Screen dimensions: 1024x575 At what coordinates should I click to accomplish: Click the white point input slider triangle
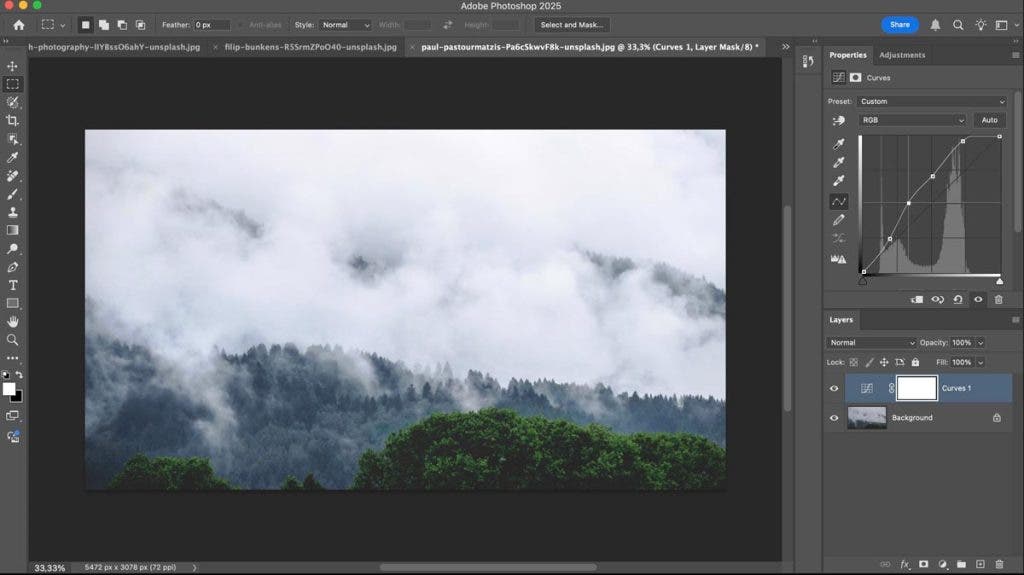(1000, 281)
